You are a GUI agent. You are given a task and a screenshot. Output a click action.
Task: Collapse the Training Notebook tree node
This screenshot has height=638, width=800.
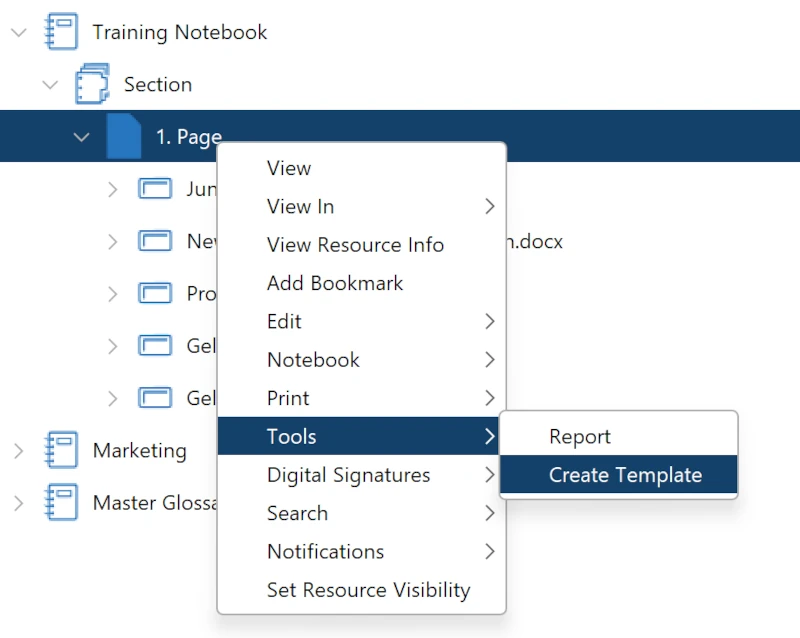[19, 33]
